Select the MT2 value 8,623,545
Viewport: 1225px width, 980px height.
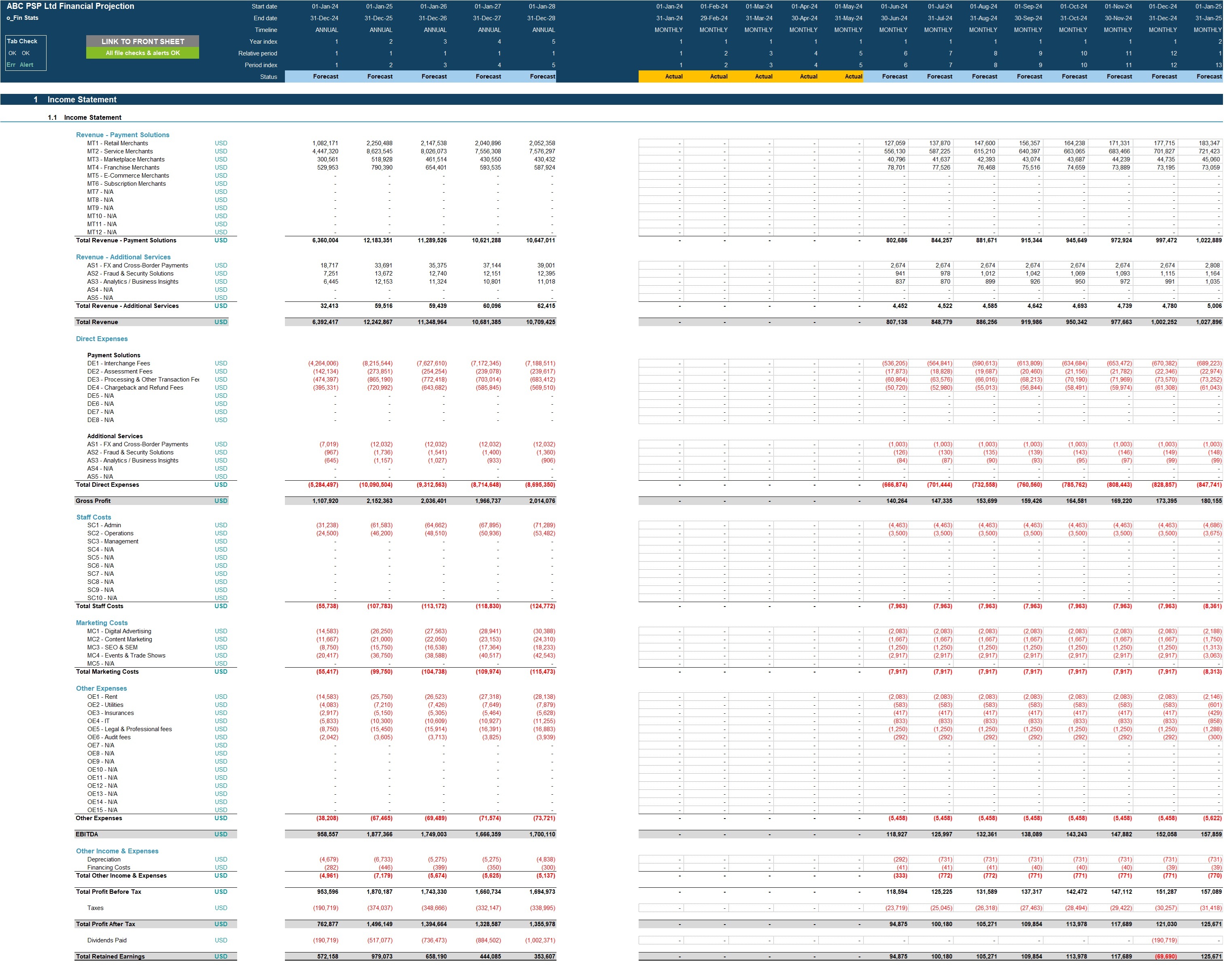380,151
